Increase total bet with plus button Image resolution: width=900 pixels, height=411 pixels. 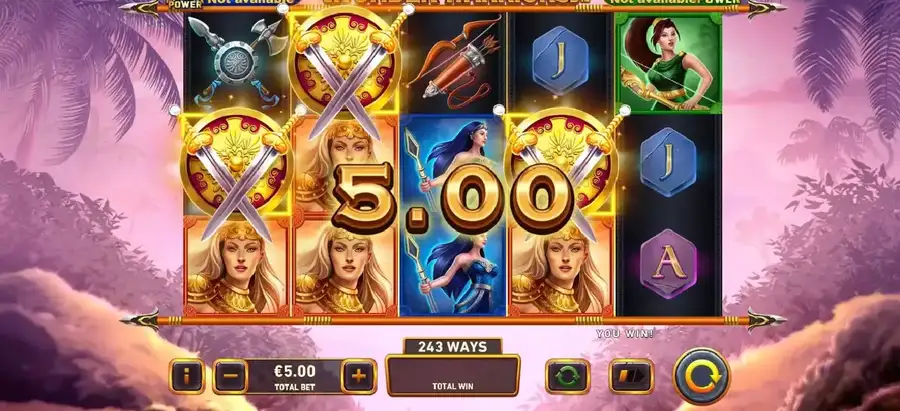[359, 376]
